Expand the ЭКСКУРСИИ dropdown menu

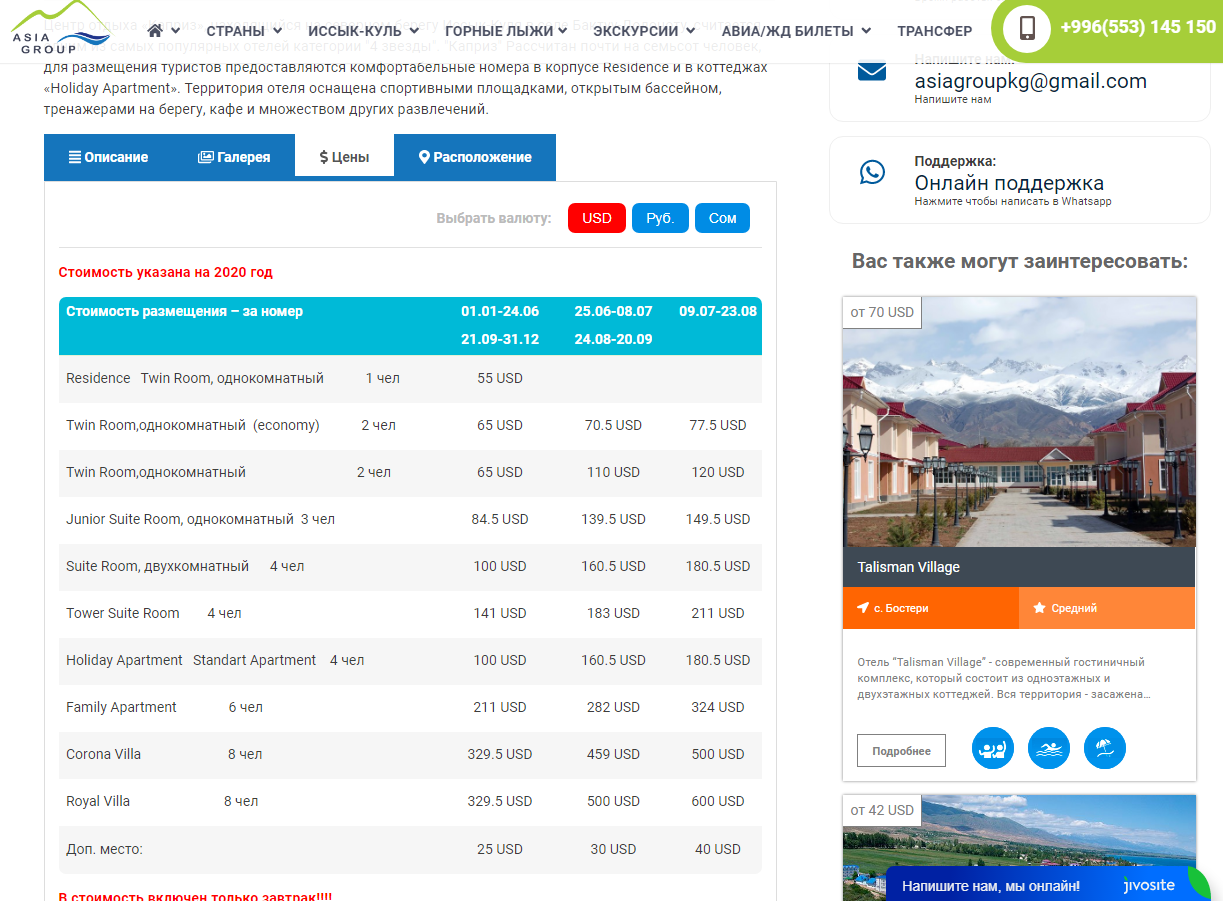tap(644, 31)
